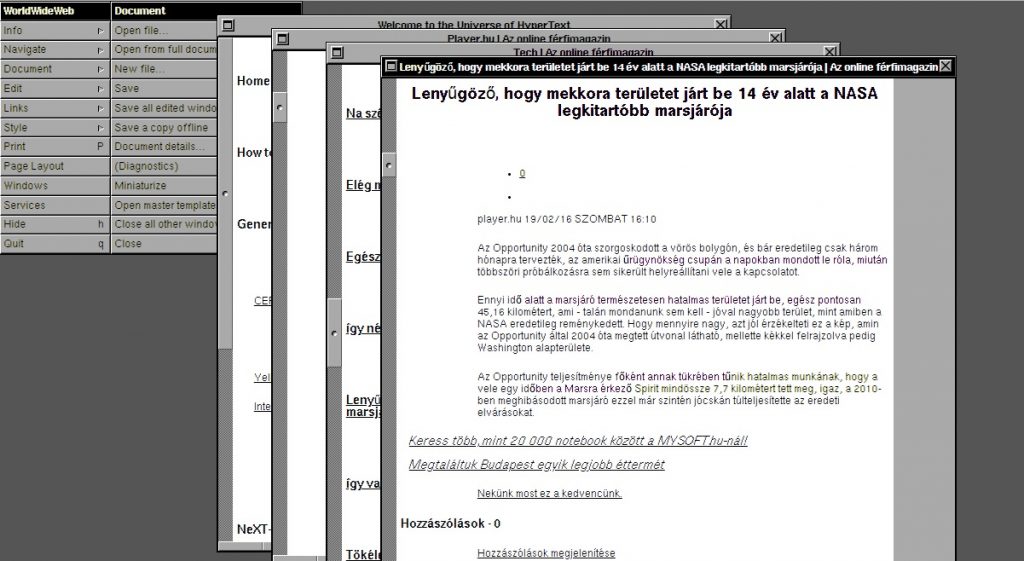
Task: Open the Megtaláltuk Budapest egyik legjobb éttermét link
Action: 536,465
